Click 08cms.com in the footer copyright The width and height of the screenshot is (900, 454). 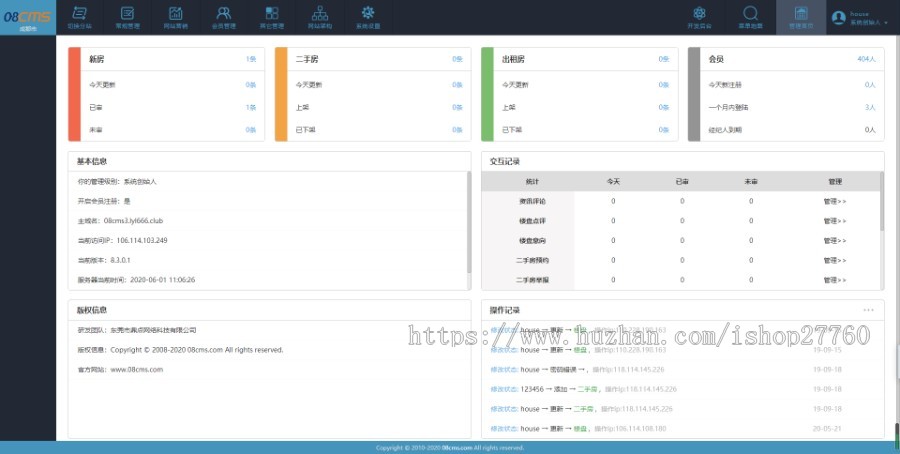[456, 448]
